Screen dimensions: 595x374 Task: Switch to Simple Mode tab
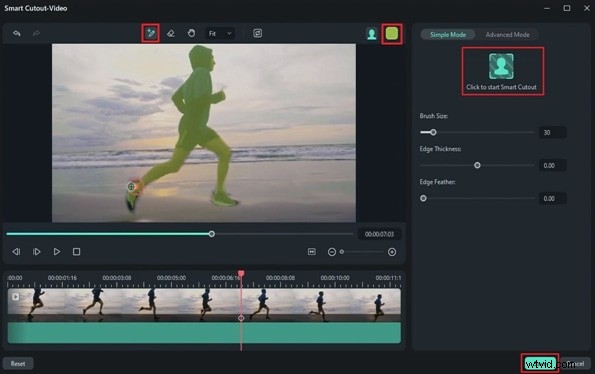(x=448, y=35)
